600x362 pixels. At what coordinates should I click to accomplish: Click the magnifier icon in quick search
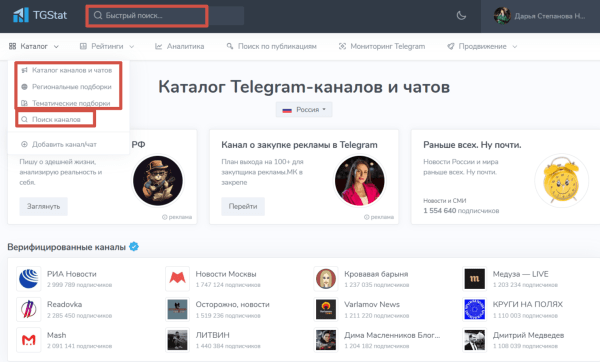(98, 15)
